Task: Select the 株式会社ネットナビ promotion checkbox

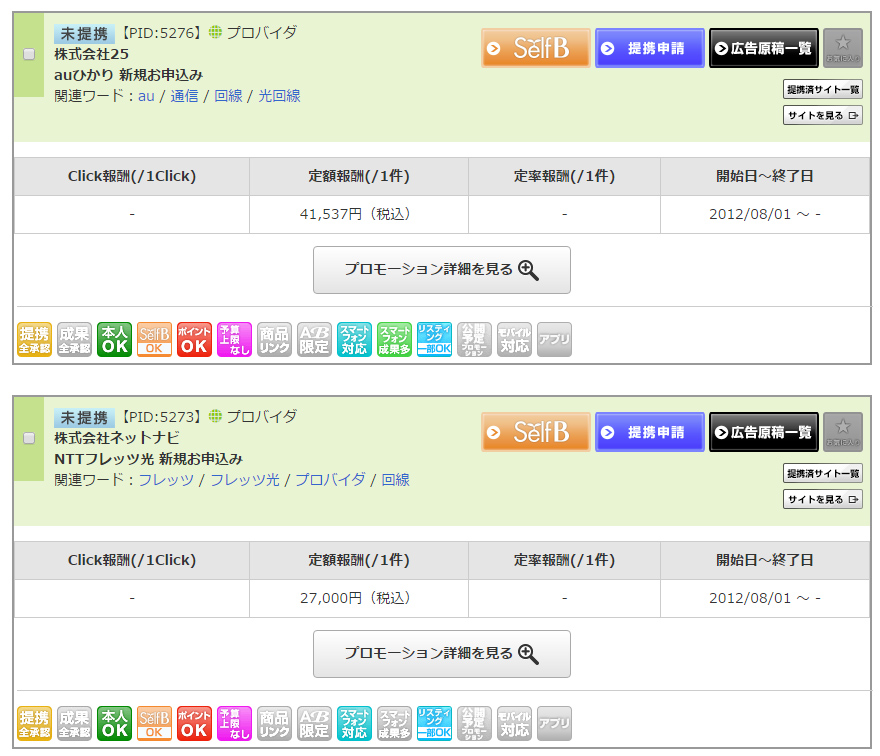Action: coord(29,438)
